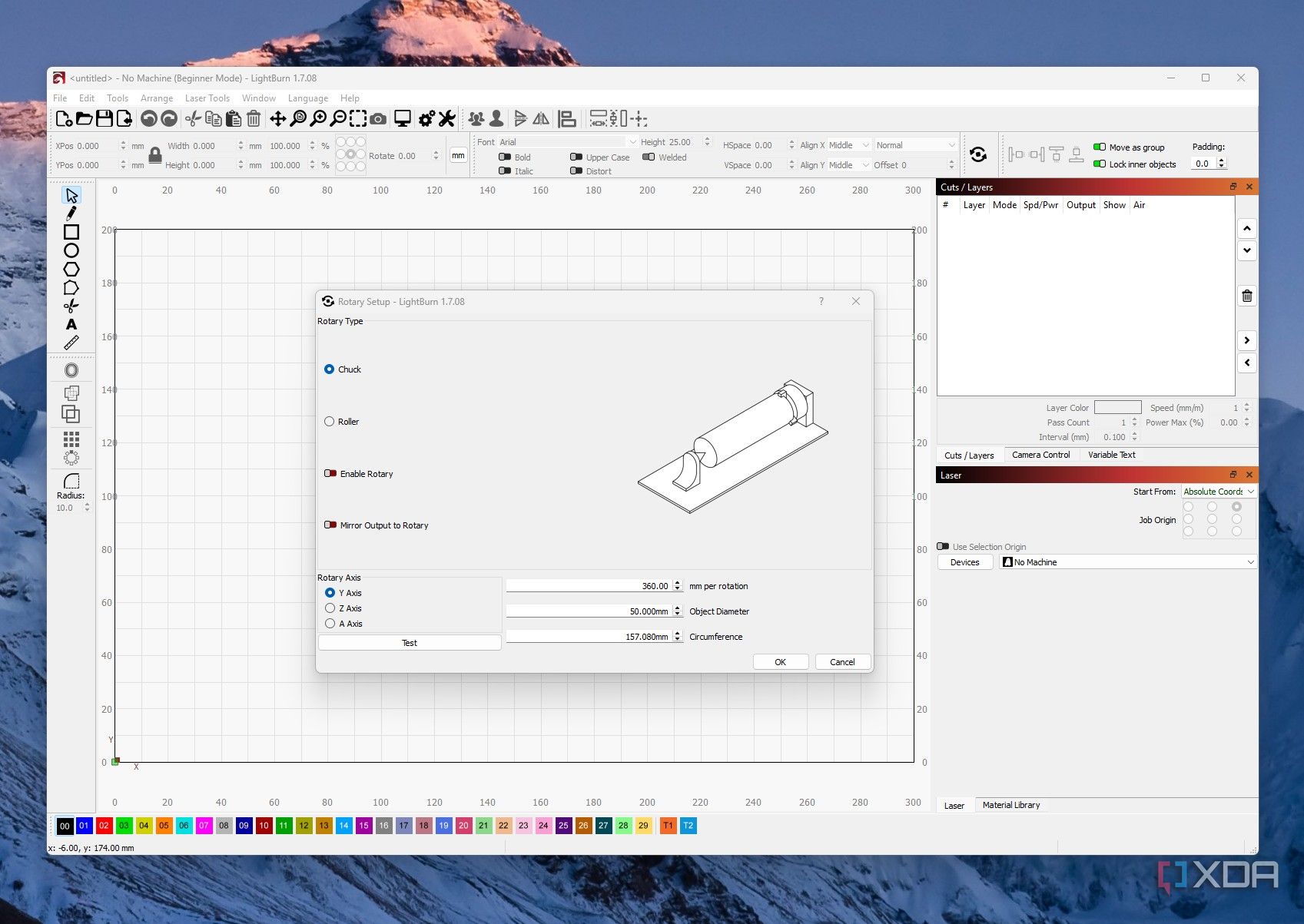The image size is (1304, 924).
Task: Open the Measure ruler tool
Action: click(x=71, y=343)
